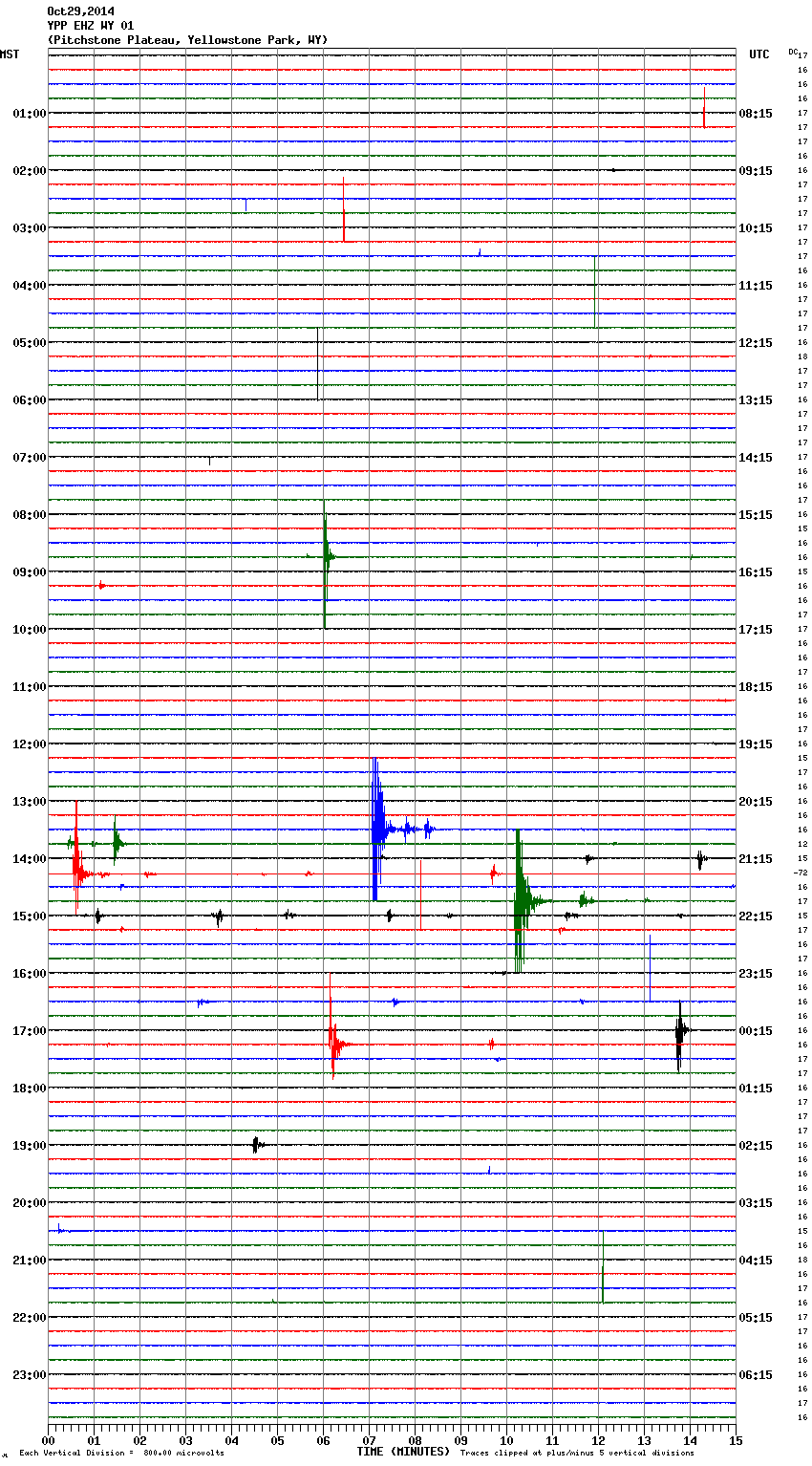Click the MST time label '23:00'
The height and width of the screenshot is (1466, 812).
tap(30, 1375)
